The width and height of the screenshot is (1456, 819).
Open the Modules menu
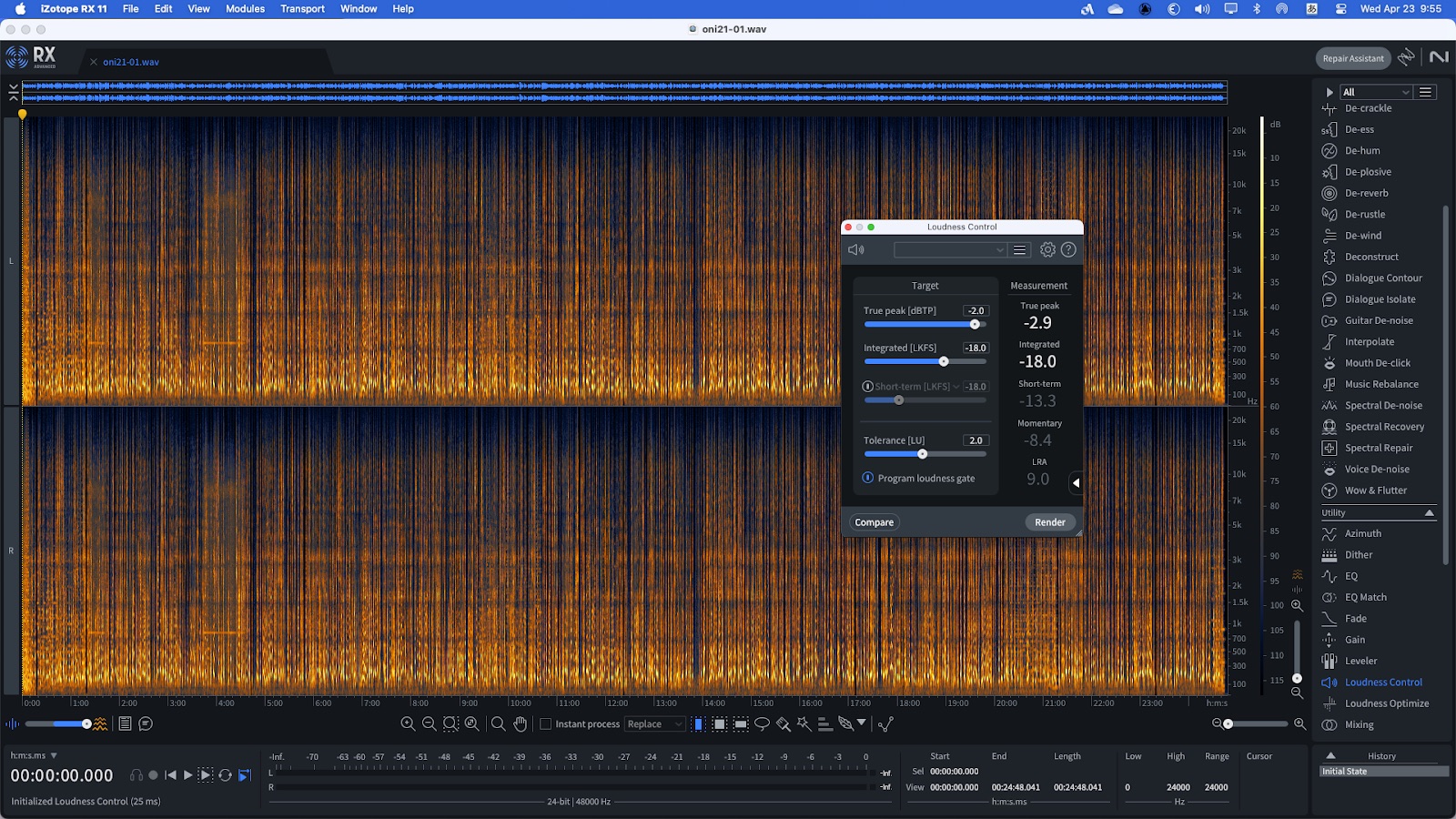245,9
